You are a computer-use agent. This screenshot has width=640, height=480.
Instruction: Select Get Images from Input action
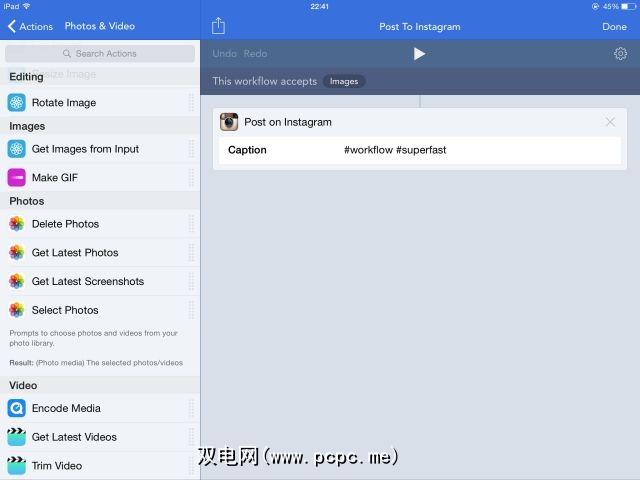(x=100, y=149)
